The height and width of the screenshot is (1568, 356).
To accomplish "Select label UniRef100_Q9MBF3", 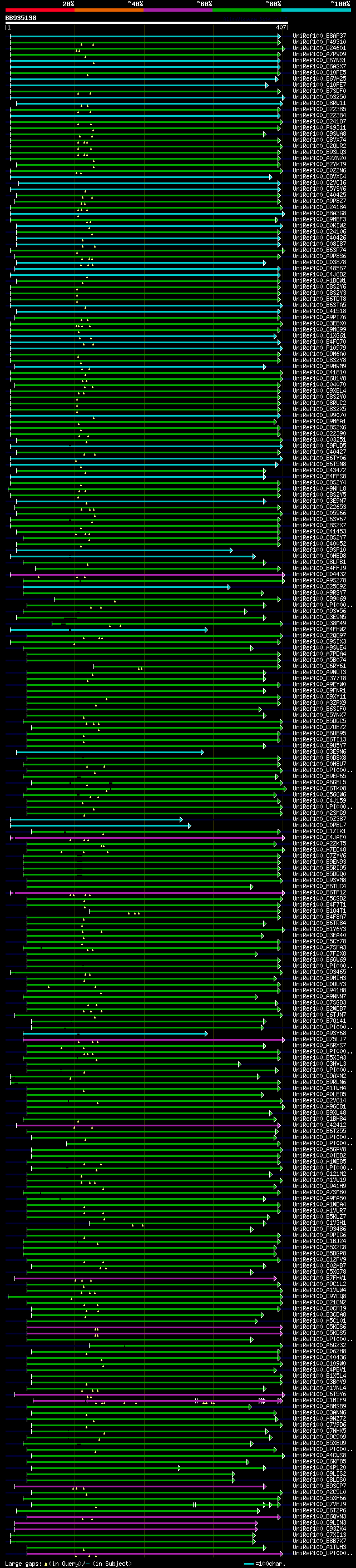I will click(x=319, y=219).
